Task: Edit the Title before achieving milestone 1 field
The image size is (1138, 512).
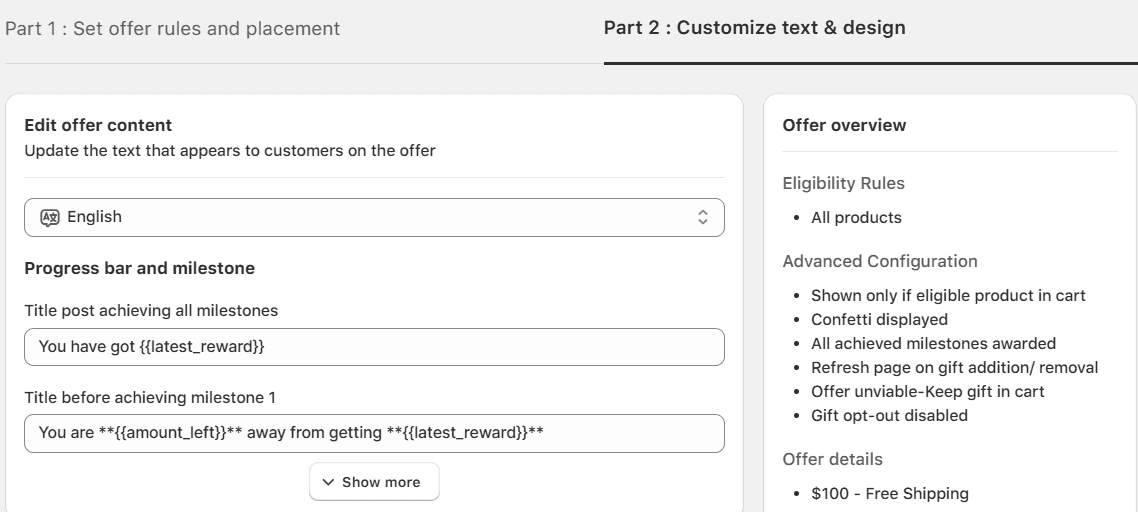Action: click(374, 434)
